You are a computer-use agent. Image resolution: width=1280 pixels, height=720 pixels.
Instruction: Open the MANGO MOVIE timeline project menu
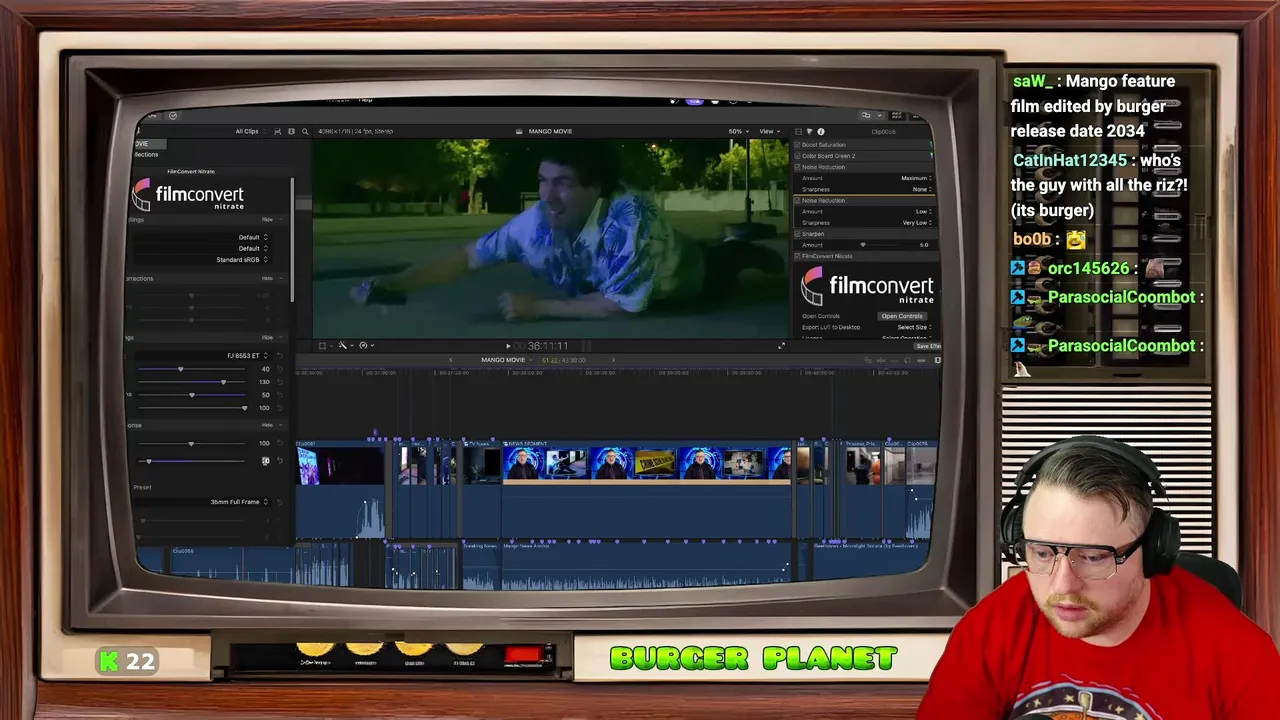pyautogui.click(x=508, y=360)
